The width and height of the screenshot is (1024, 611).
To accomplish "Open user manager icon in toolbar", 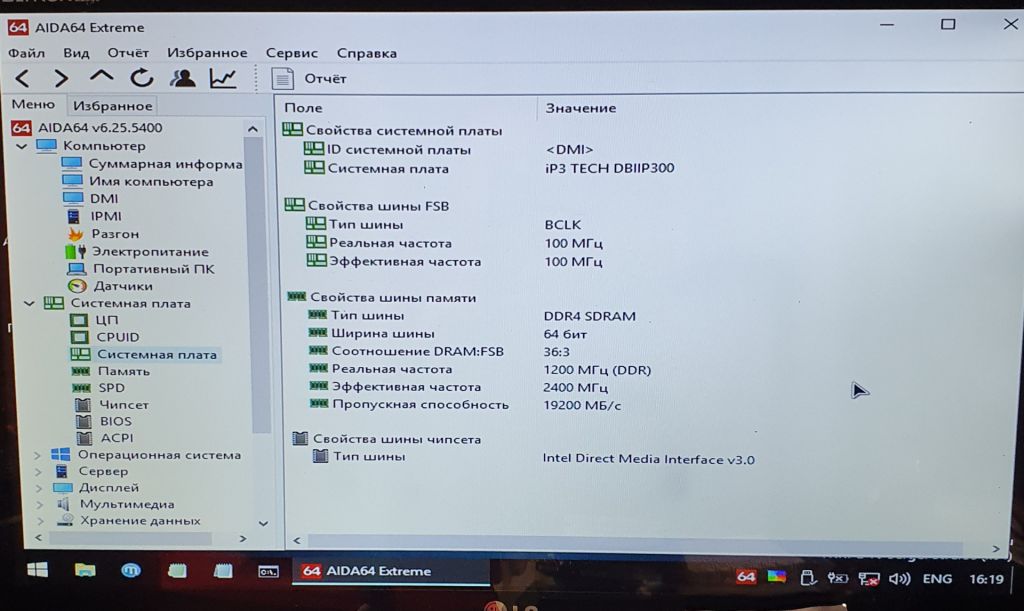I will (183, 78).
